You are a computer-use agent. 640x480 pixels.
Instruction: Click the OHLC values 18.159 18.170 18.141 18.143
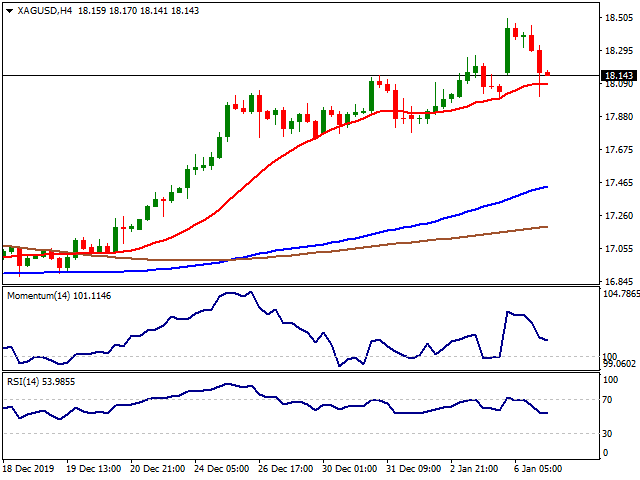pos(138,11)
